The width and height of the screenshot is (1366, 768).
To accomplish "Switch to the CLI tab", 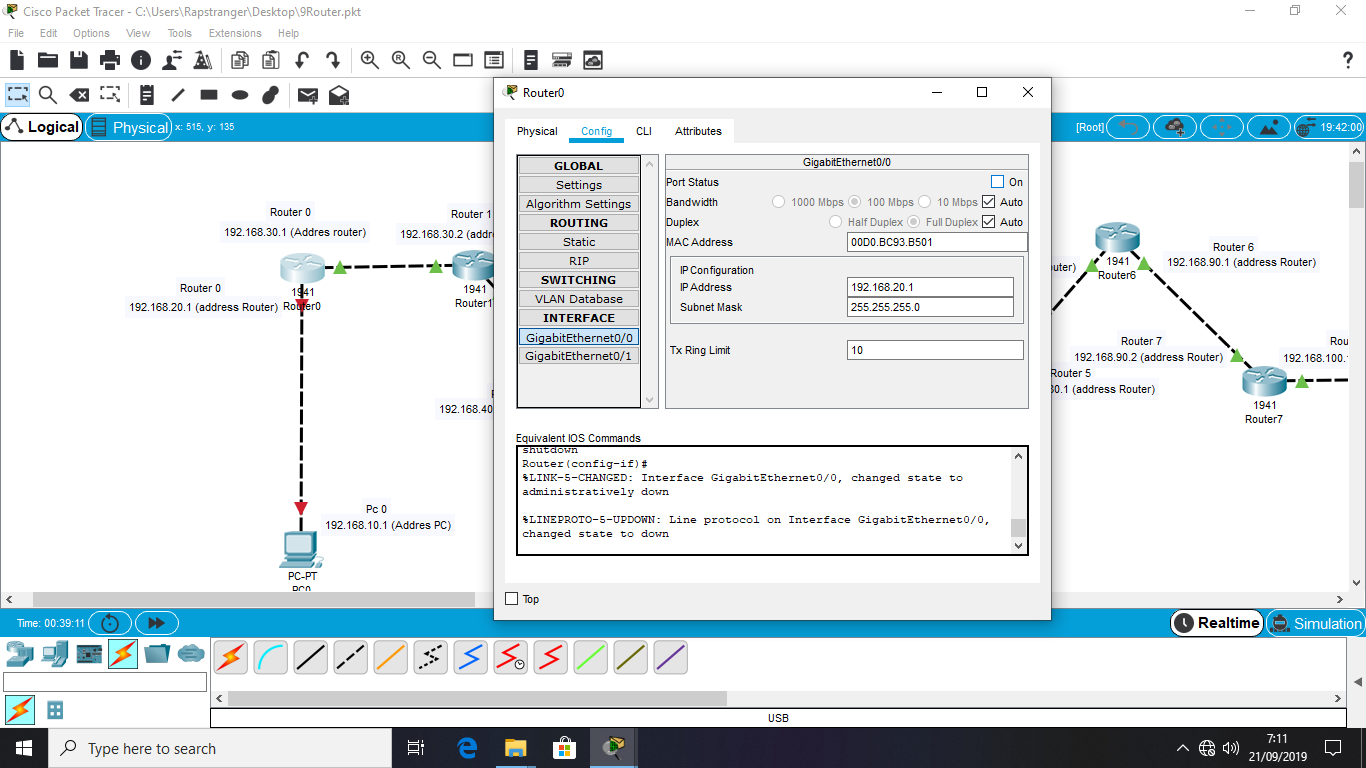I will coord(644,131).
